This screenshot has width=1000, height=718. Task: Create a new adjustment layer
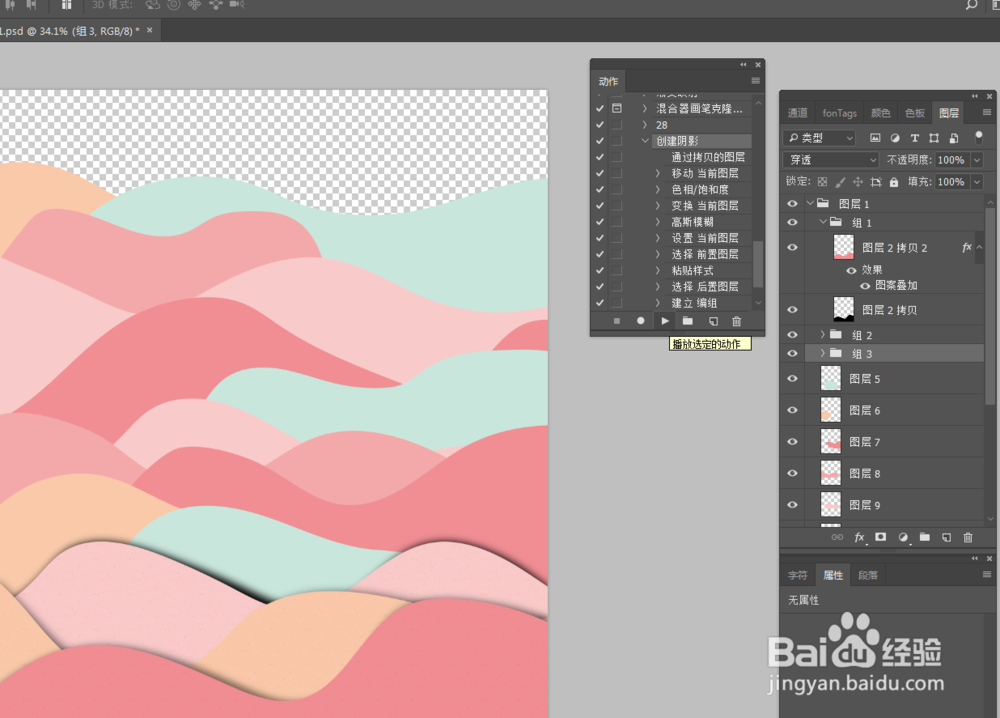(x=903, y=538)
